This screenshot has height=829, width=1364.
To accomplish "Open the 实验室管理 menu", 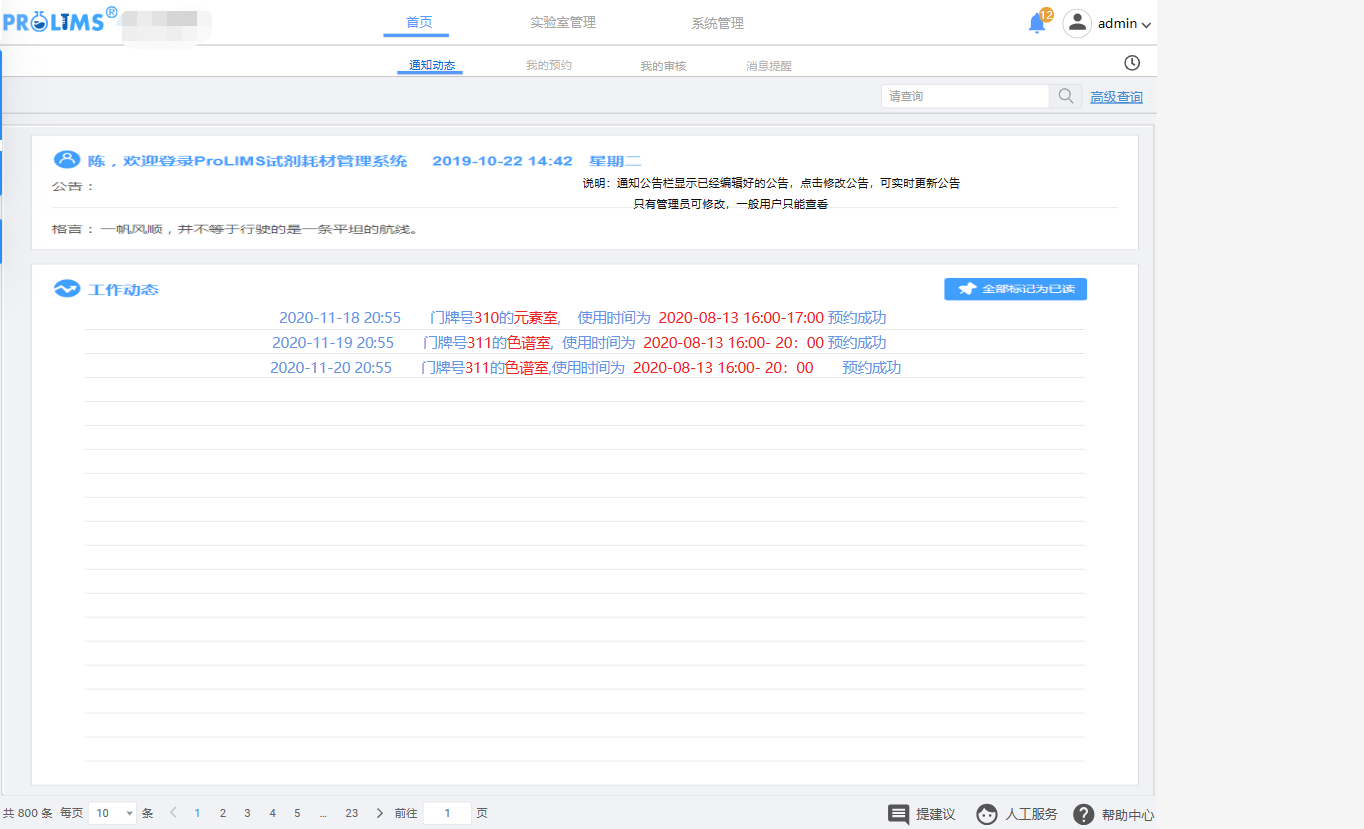I will click(563, 23).
